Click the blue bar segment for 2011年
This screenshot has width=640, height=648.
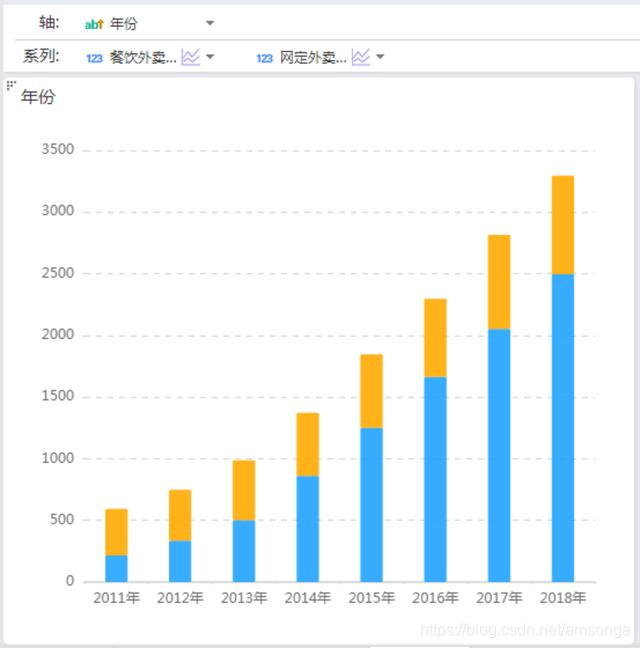pyautogui.click(x=117, y=568)
